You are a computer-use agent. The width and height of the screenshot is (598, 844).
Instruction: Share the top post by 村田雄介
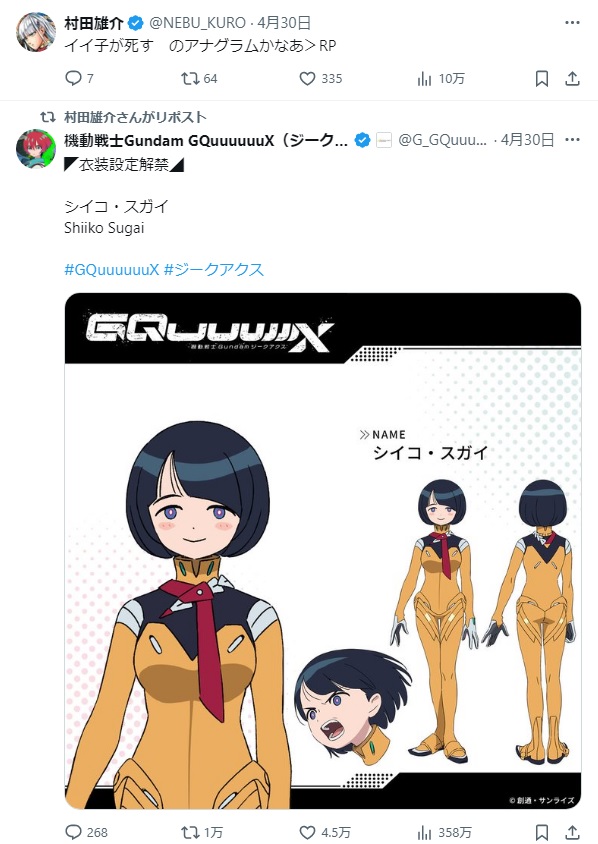(572, 79)
